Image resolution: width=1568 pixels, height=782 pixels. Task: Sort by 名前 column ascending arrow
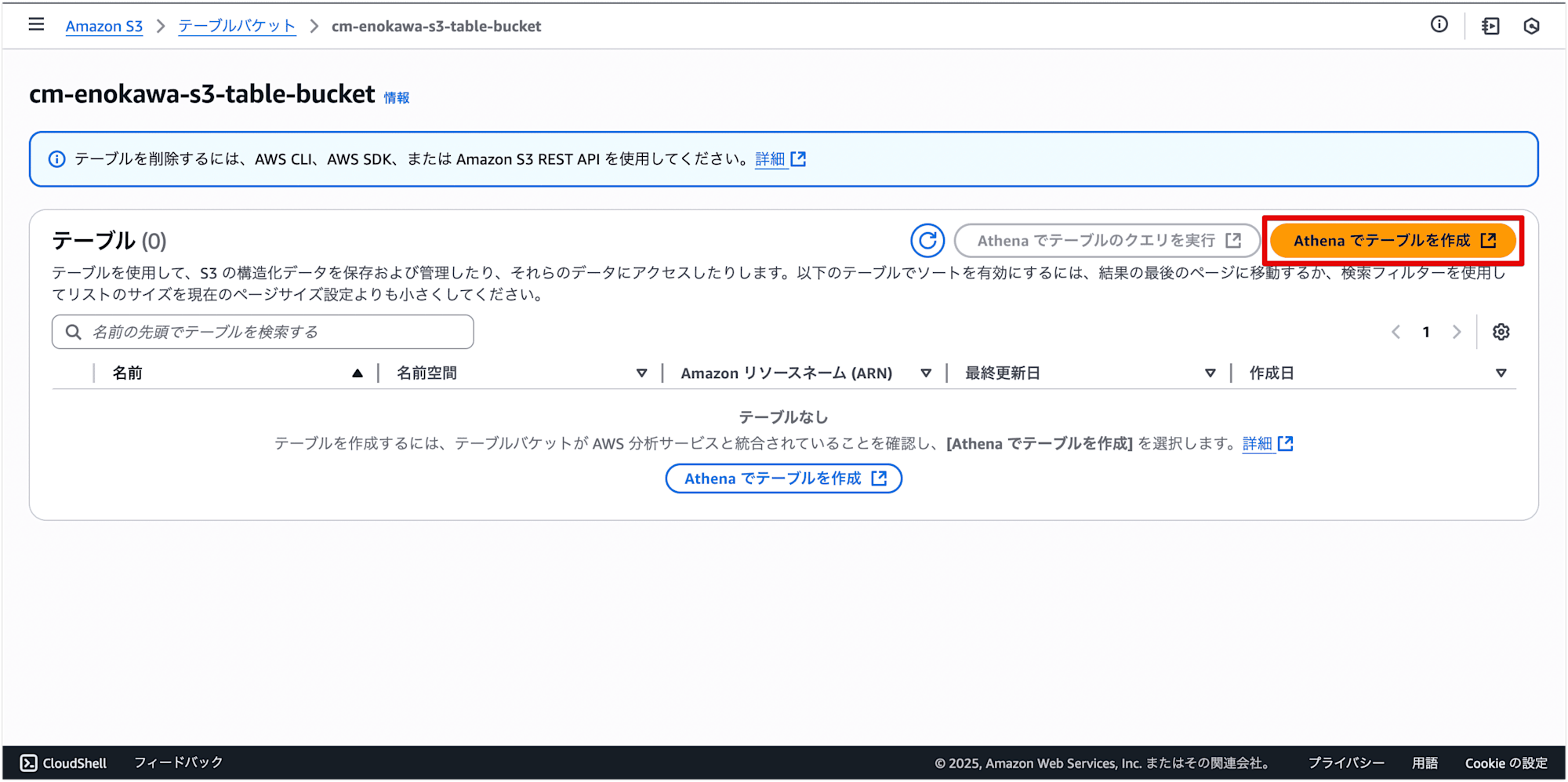pyautogui.click(x=358, y=373)
